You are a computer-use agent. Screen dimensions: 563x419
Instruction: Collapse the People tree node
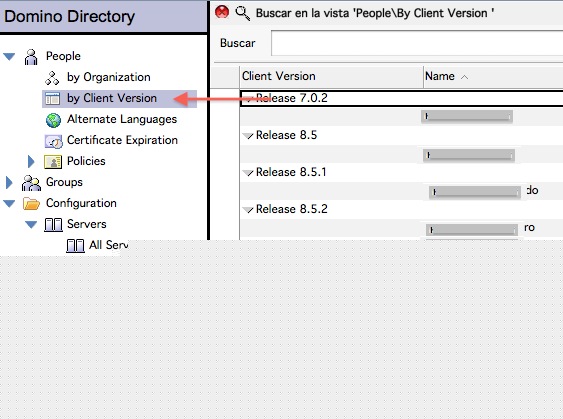9,57
